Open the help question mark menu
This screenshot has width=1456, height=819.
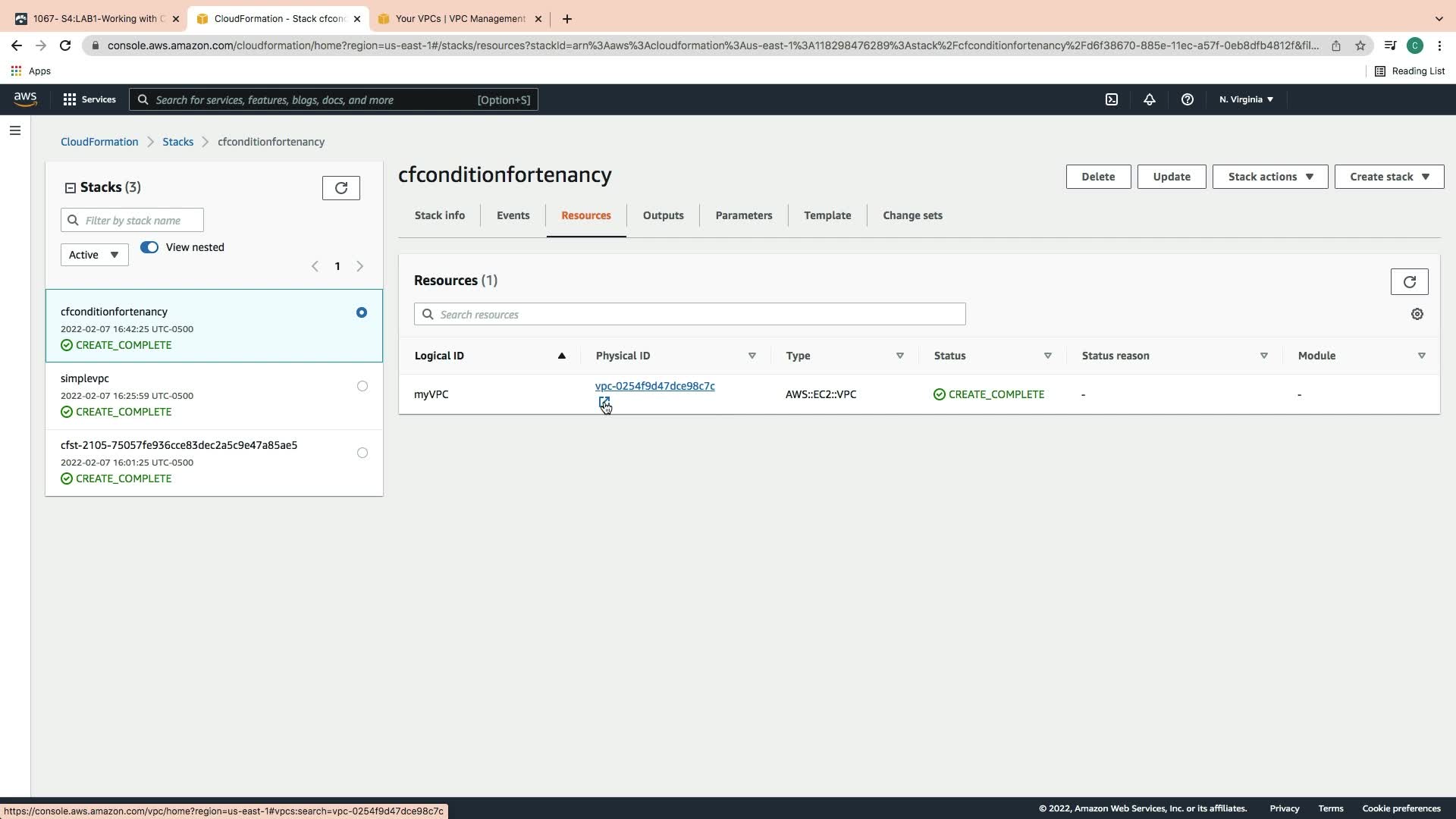point(1188,99)
